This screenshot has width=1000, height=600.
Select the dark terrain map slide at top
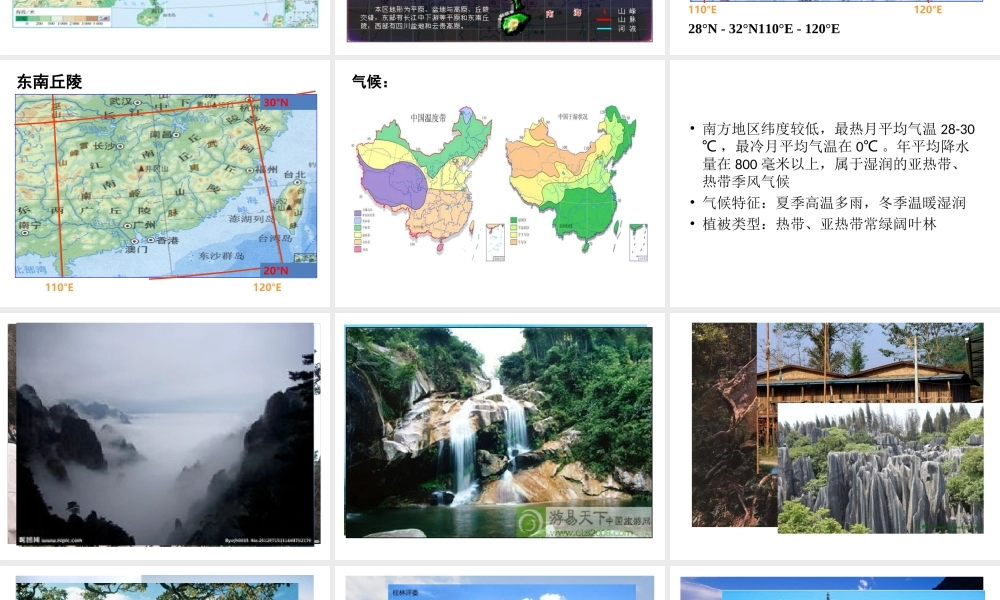(500, 27)
